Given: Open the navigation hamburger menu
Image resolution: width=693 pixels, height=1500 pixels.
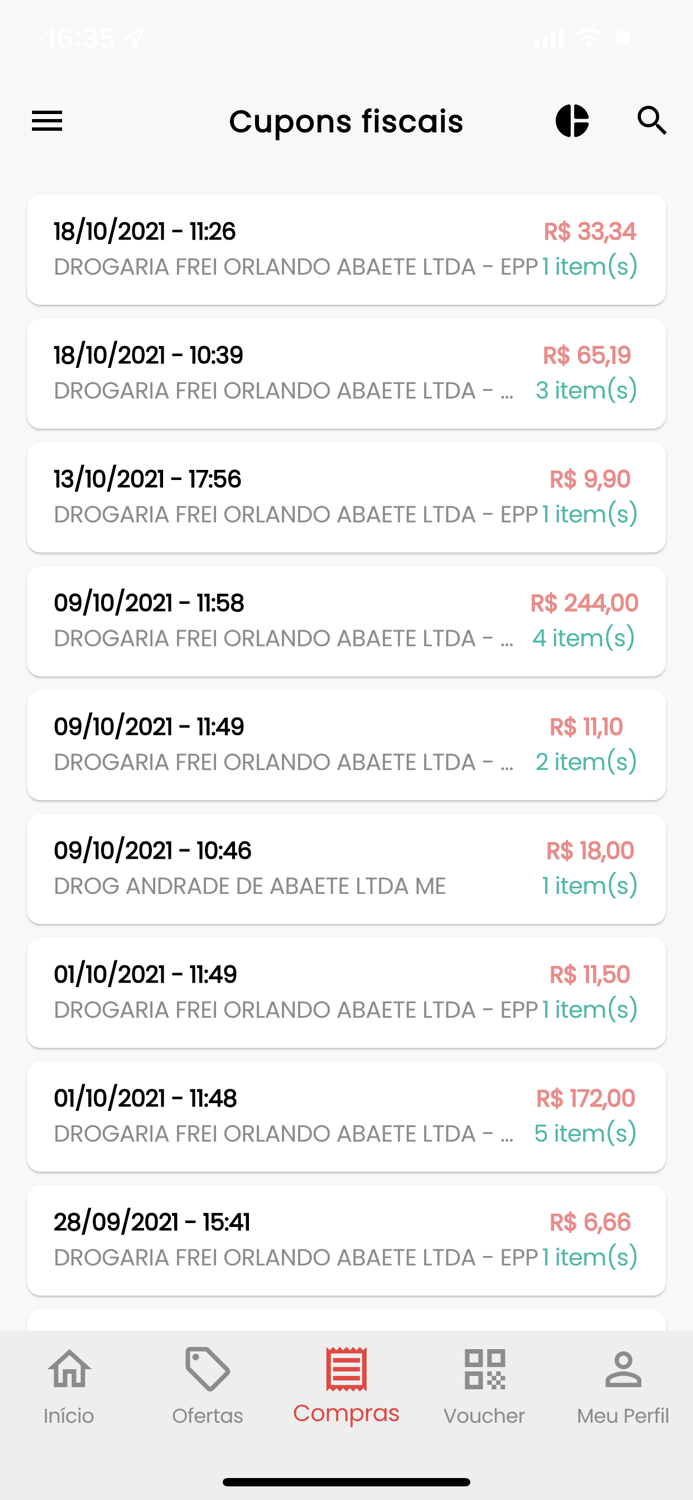Looking at the screenshot, I should [46, 121].
